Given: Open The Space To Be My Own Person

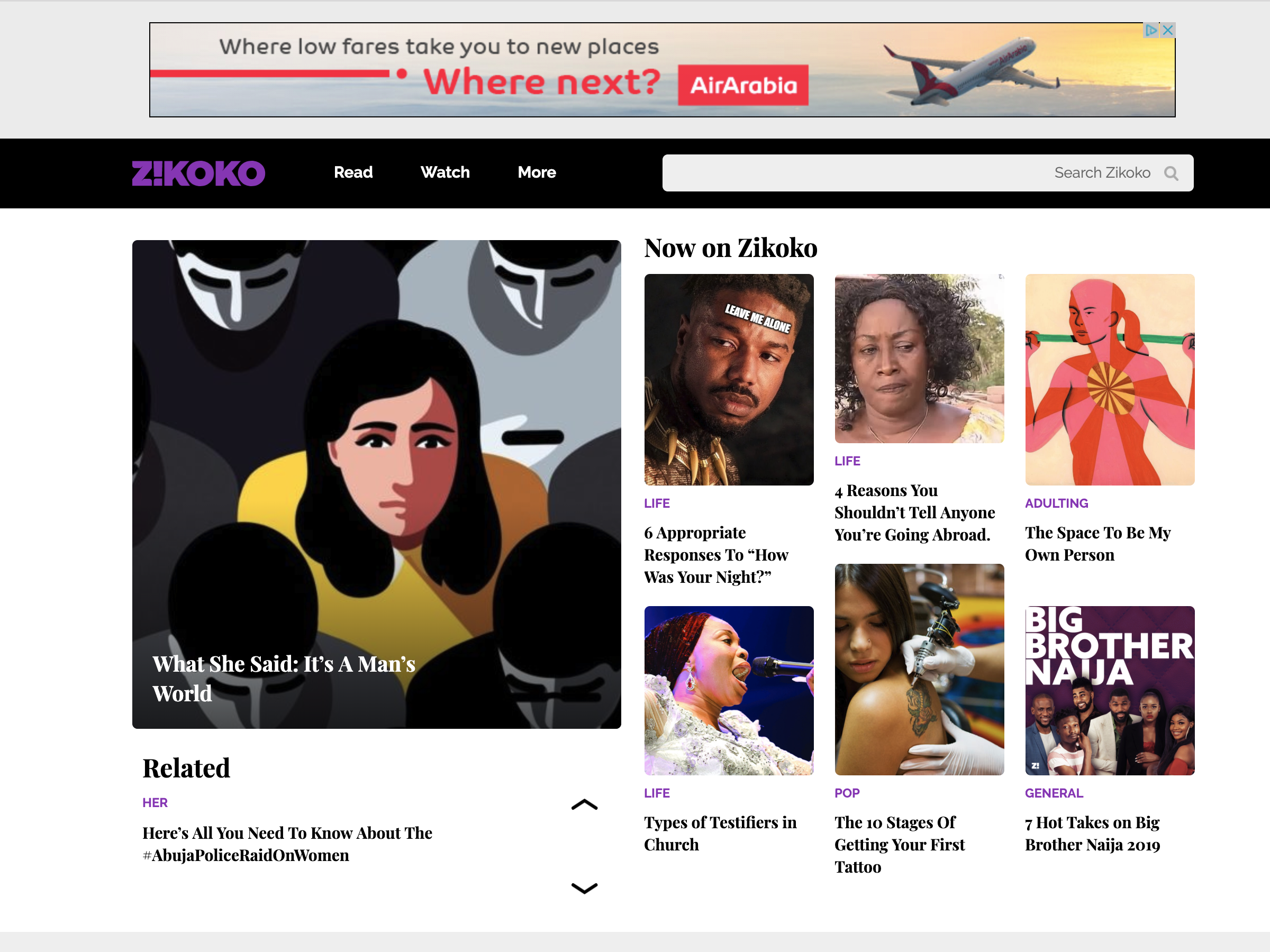Looking at the screenshot, I should (x=1098, y=543).
